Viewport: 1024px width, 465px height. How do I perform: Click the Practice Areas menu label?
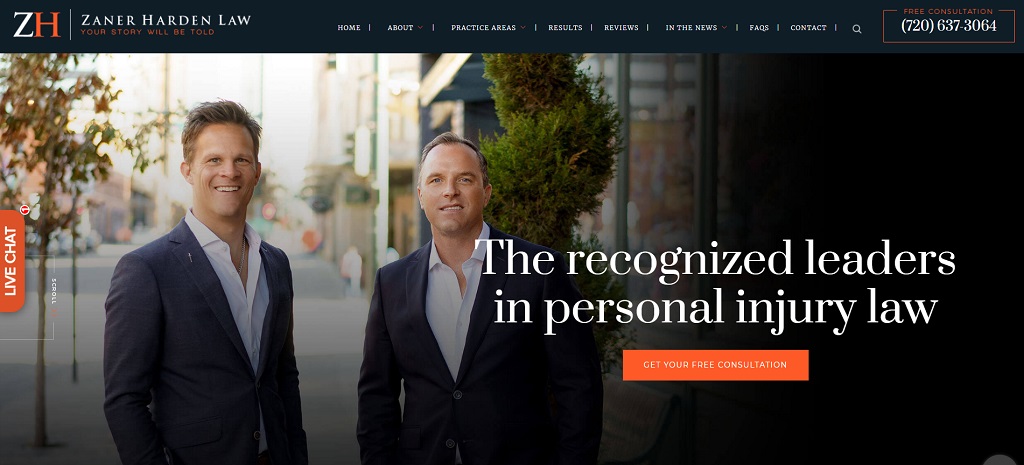[483, 27]
